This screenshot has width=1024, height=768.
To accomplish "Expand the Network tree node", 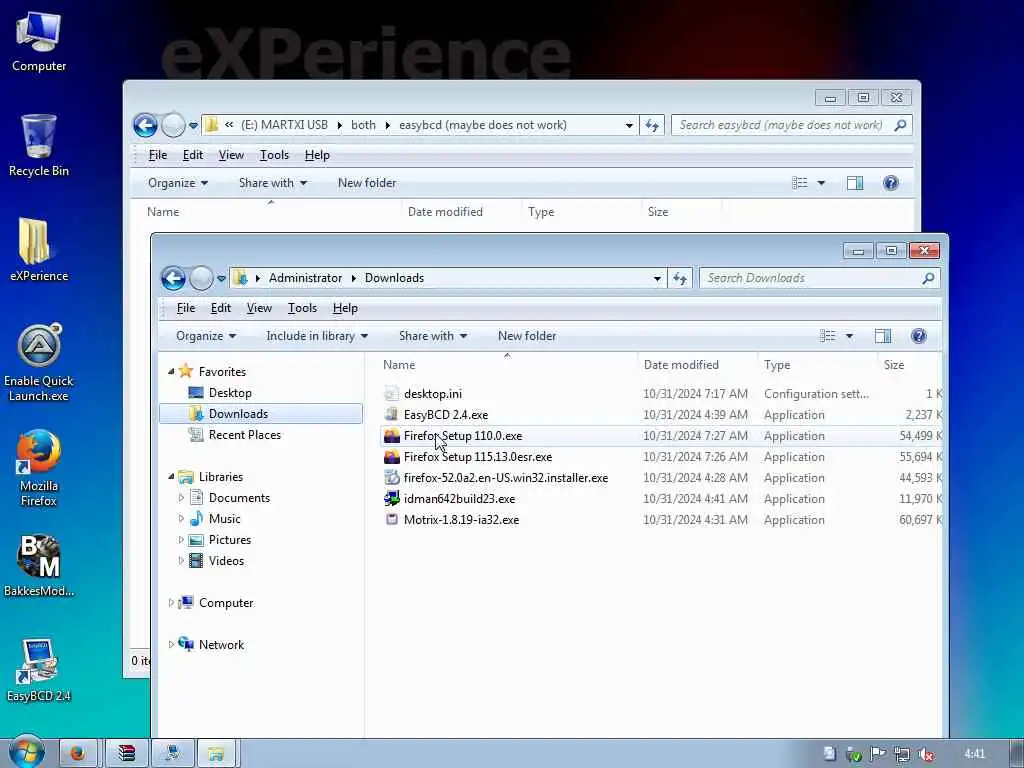I will click(171, 644).
